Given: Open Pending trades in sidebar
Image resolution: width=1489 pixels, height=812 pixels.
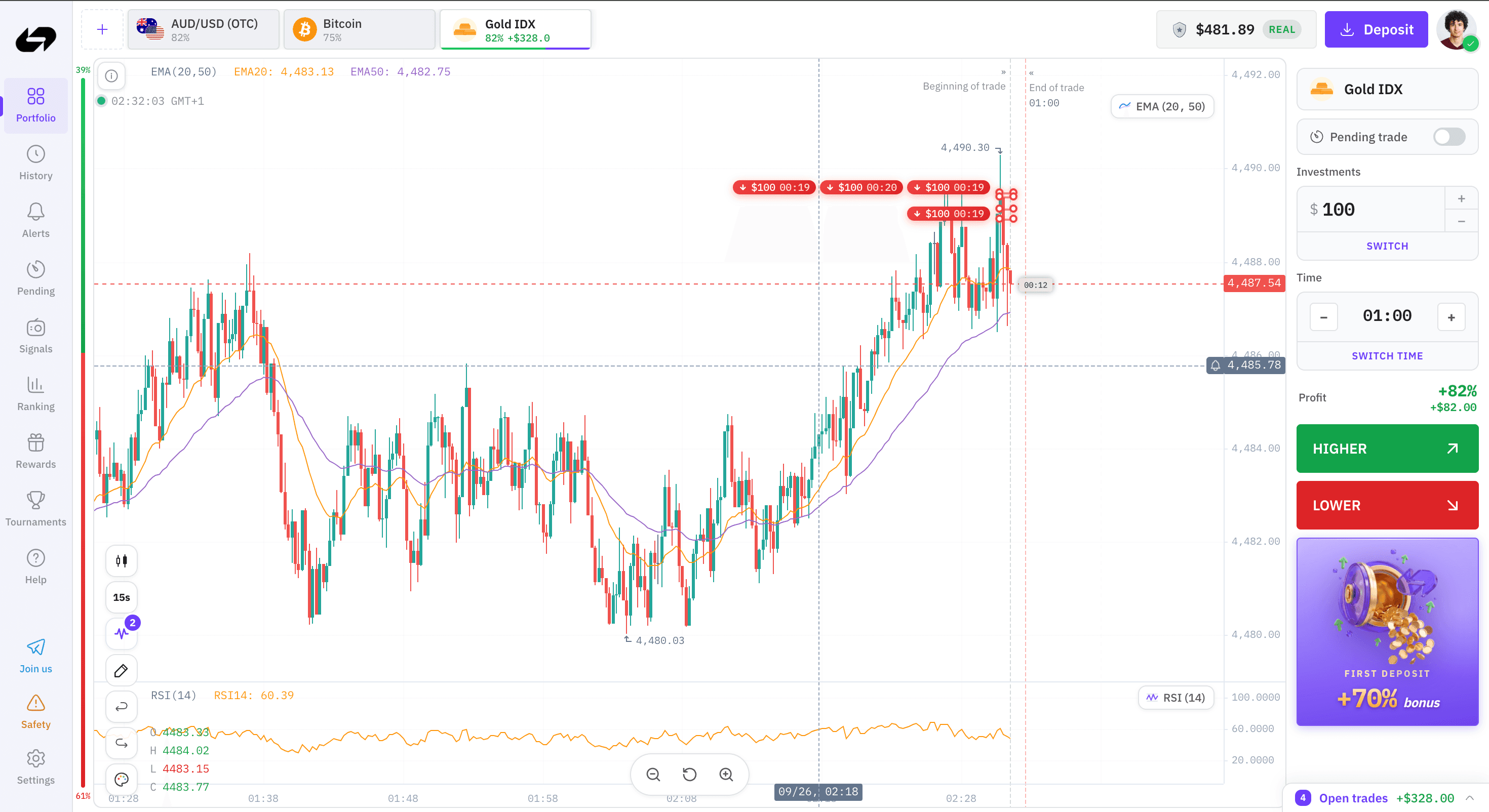Looking at the screenshot, I should 36,278.
